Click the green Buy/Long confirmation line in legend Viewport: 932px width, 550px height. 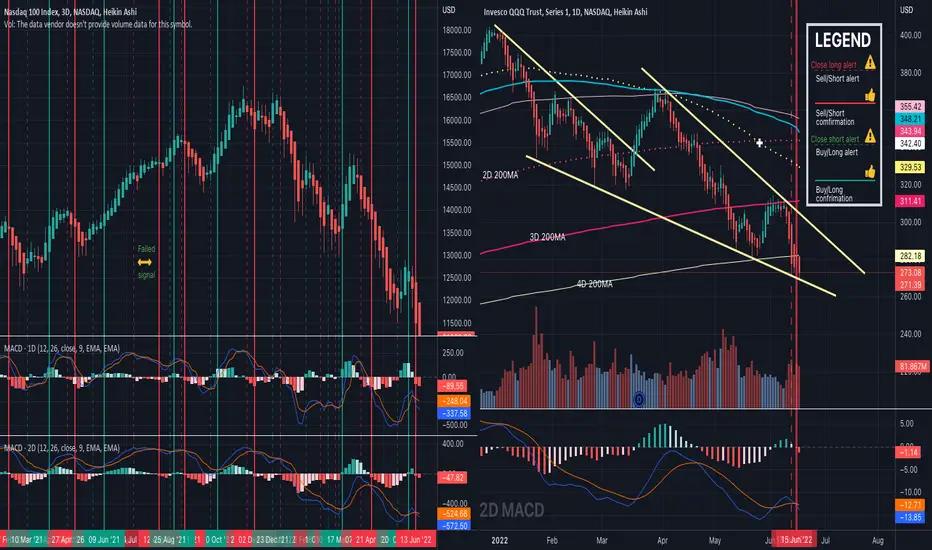pyautogui.click(x=845, y=181)
